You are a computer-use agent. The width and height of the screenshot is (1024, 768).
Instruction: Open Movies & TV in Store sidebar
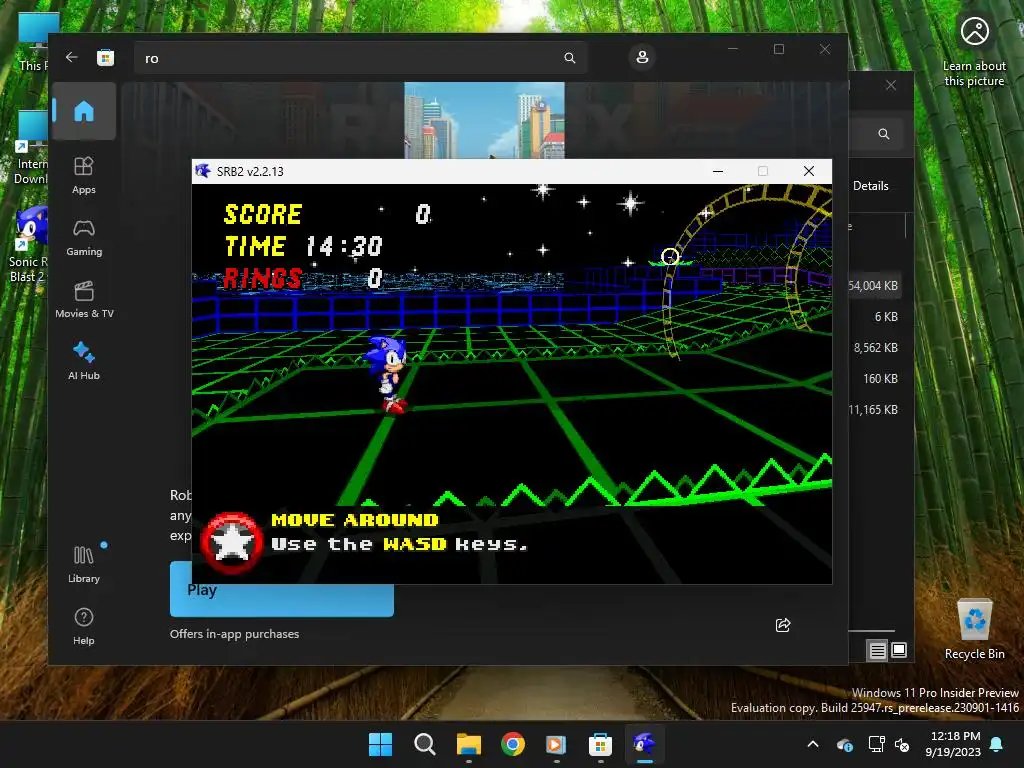pyautogui.click(x=84, y=299)
